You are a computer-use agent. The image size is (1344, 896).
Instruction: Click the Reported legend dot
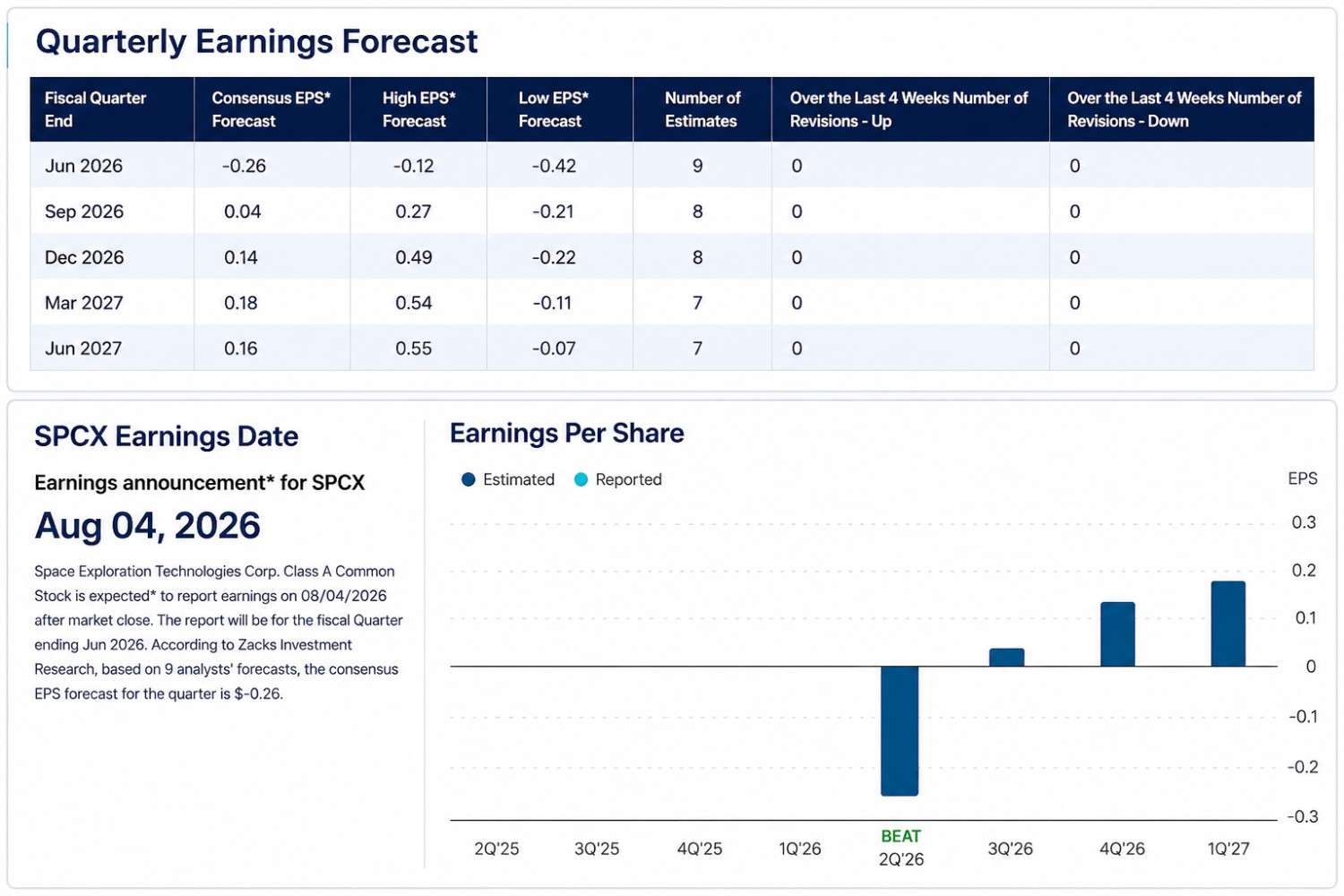(x=581, y=479)
